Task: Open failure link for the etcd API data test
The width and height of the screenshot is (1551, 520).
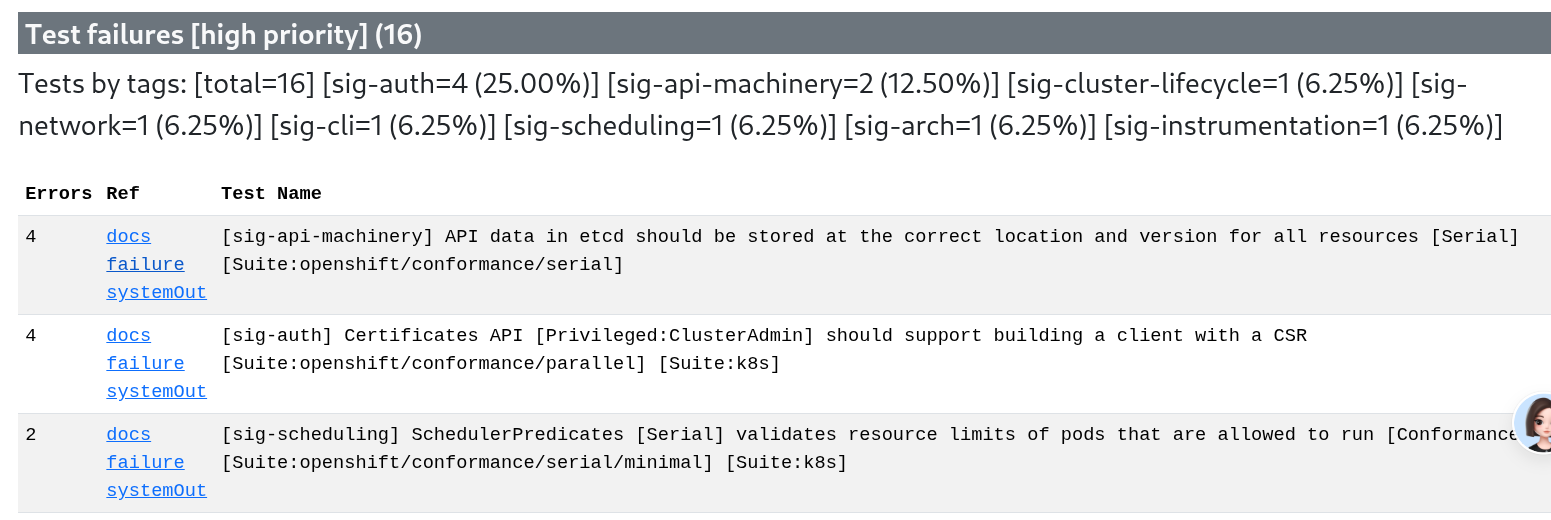Action: (x=145, y=265)
